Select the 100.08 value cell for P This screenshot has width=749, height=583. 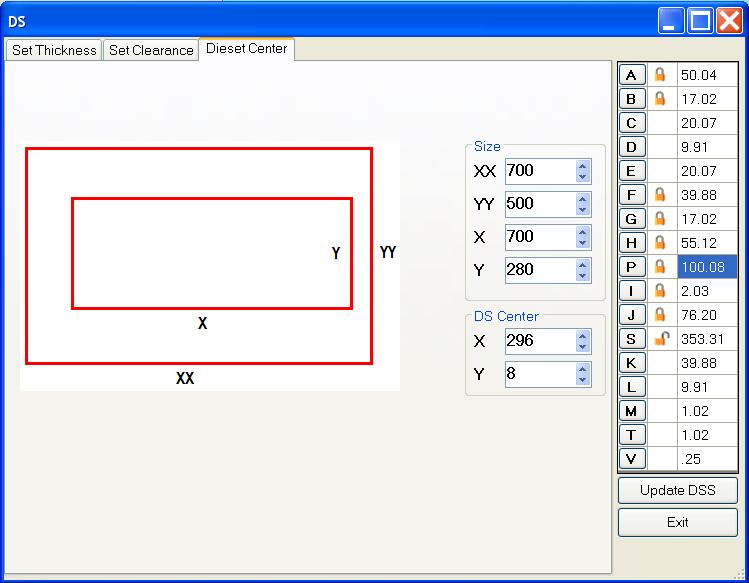click(707, 267)
